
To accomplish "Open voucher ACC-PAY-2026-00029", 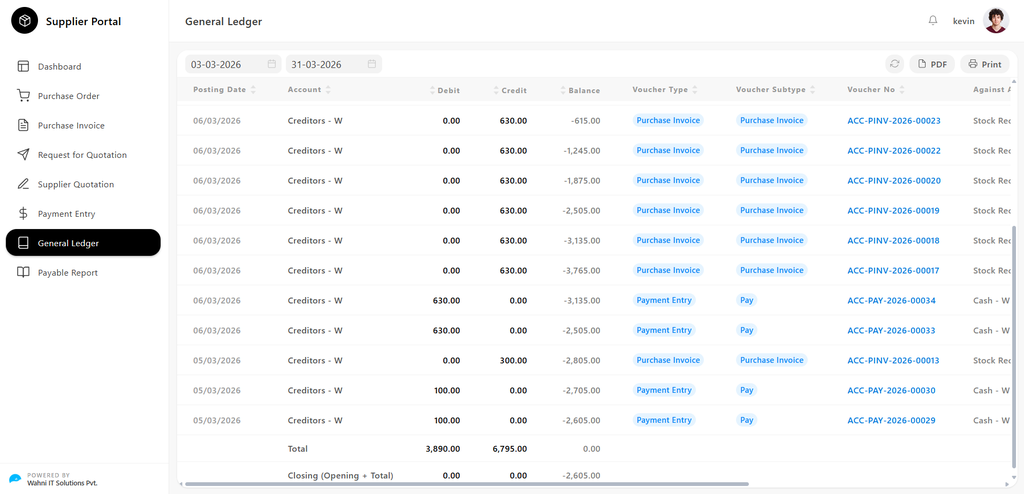I will coord(891,421).
